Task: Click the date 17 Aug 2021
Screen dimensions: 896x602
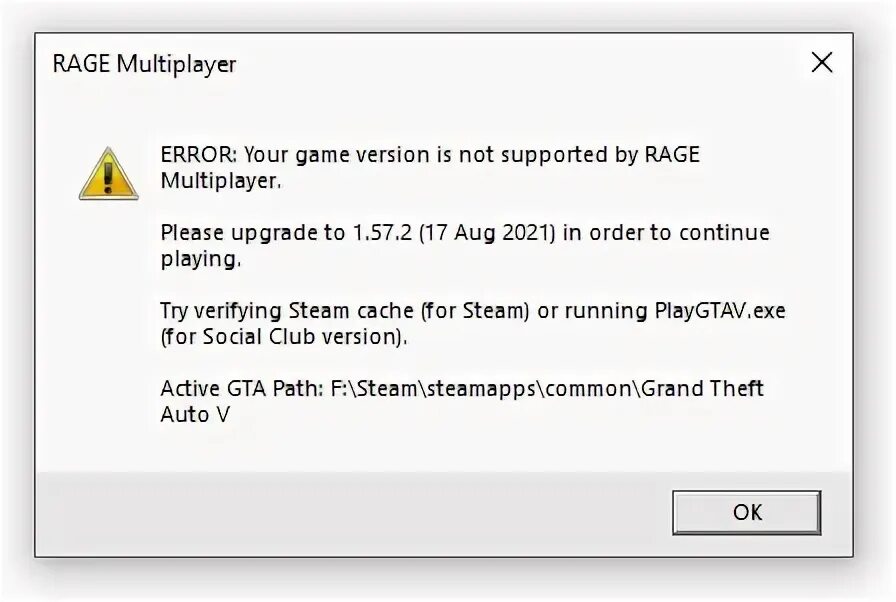Action: (x=487, y=233)
